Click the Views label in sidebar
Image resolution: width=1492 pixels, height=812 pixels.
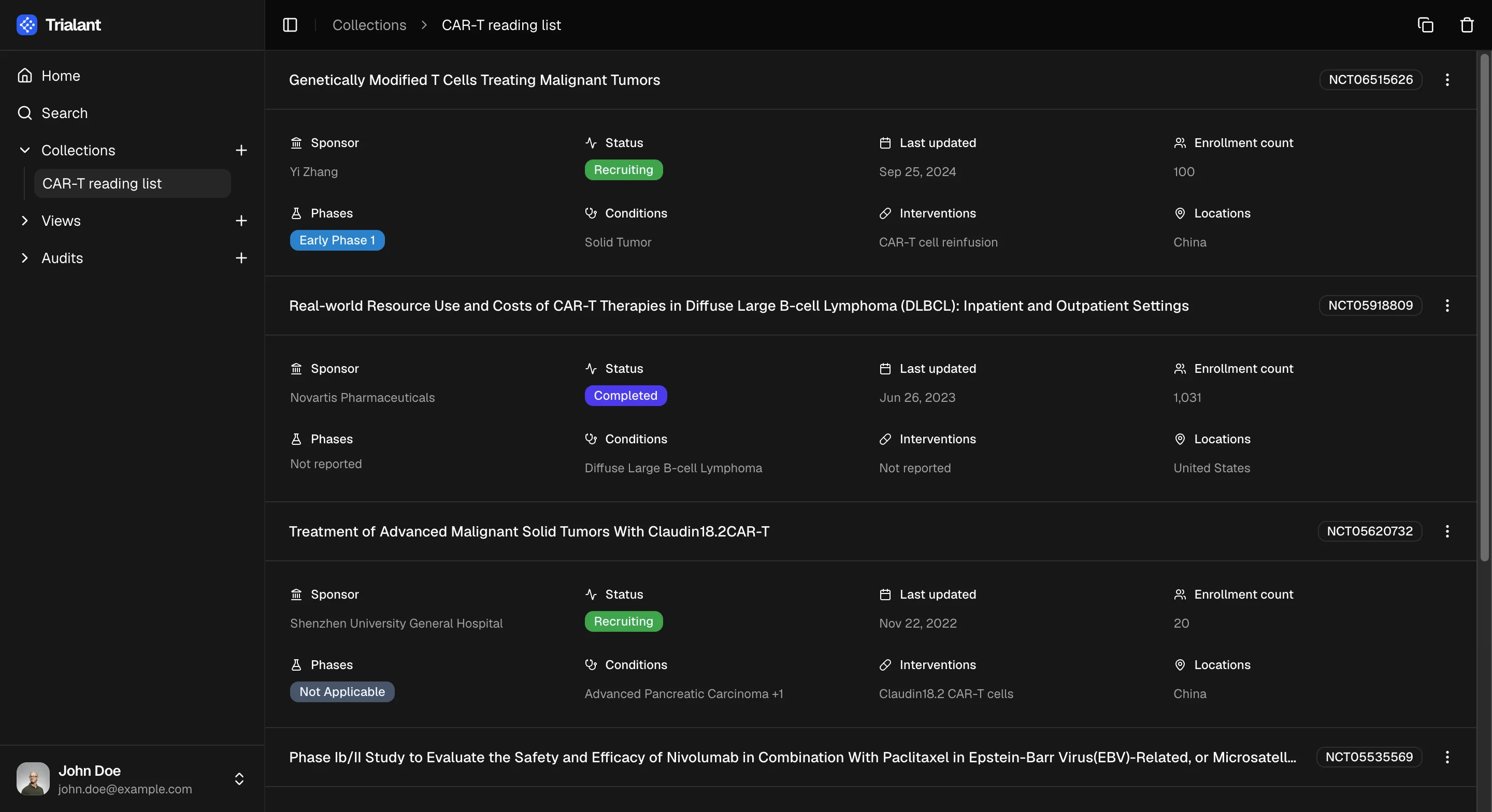61,221
